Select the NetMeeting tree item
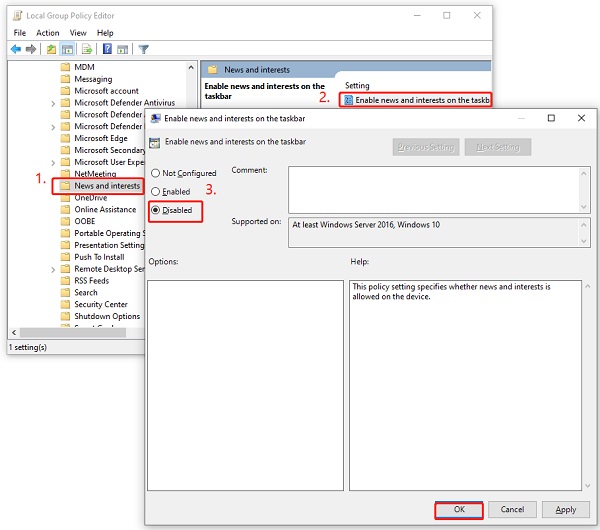 (95, 174)
